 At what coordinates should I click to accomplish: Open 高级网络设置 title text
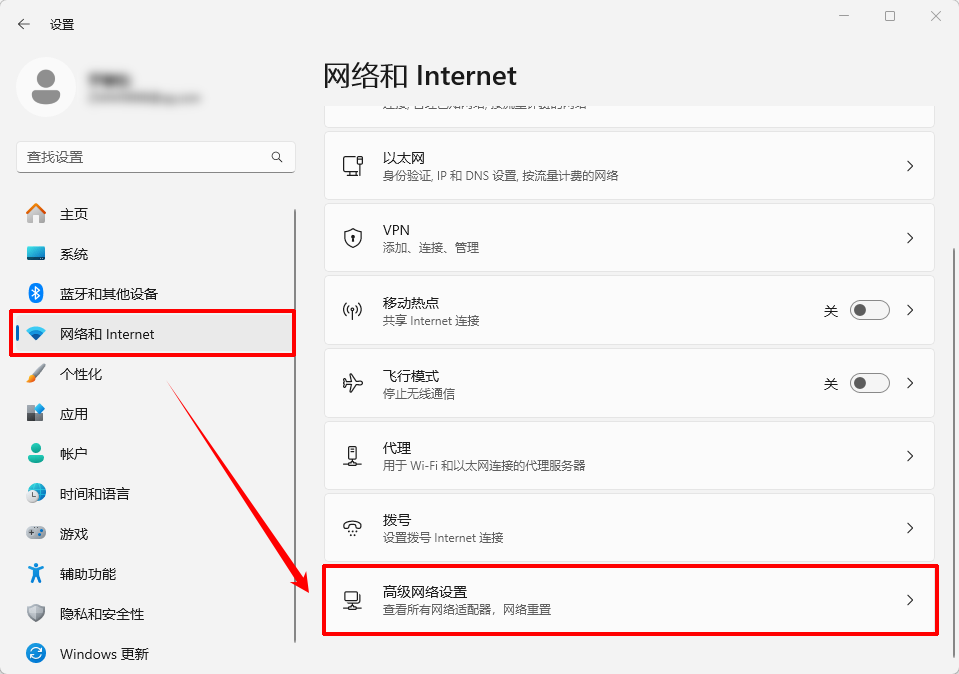[425, 592]
